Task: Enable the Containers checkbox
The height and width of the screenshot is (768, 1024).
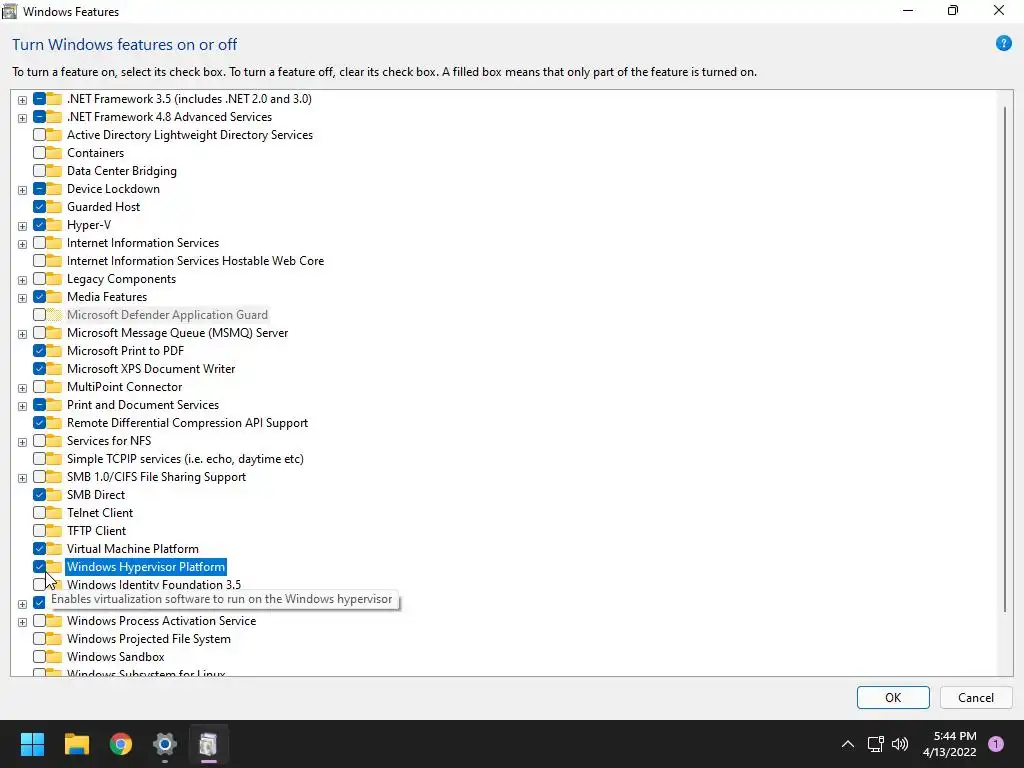Action: pos(39,153)
